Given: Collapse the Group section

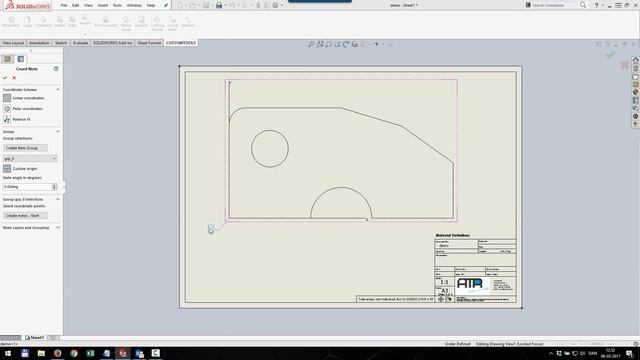Looking at the screenshot, I should [58, 131].
